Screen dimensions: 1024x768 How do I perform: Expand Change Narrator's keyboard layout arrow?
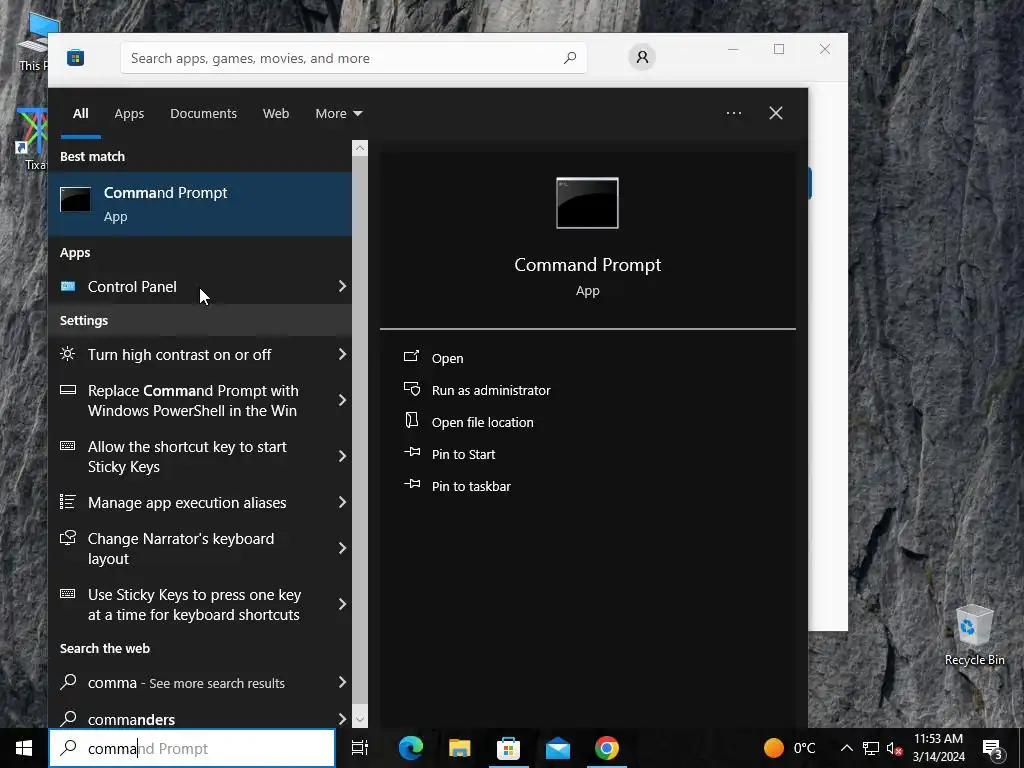click(x=342, y=548)
